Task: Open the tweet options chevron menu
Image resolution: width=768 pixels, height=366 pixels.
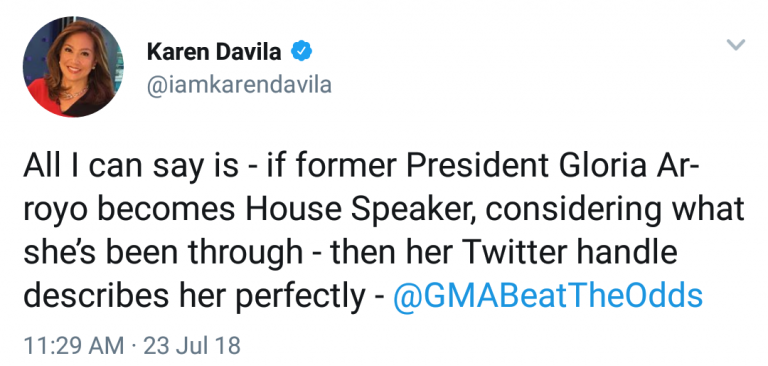Action: (x=736, y=45)
